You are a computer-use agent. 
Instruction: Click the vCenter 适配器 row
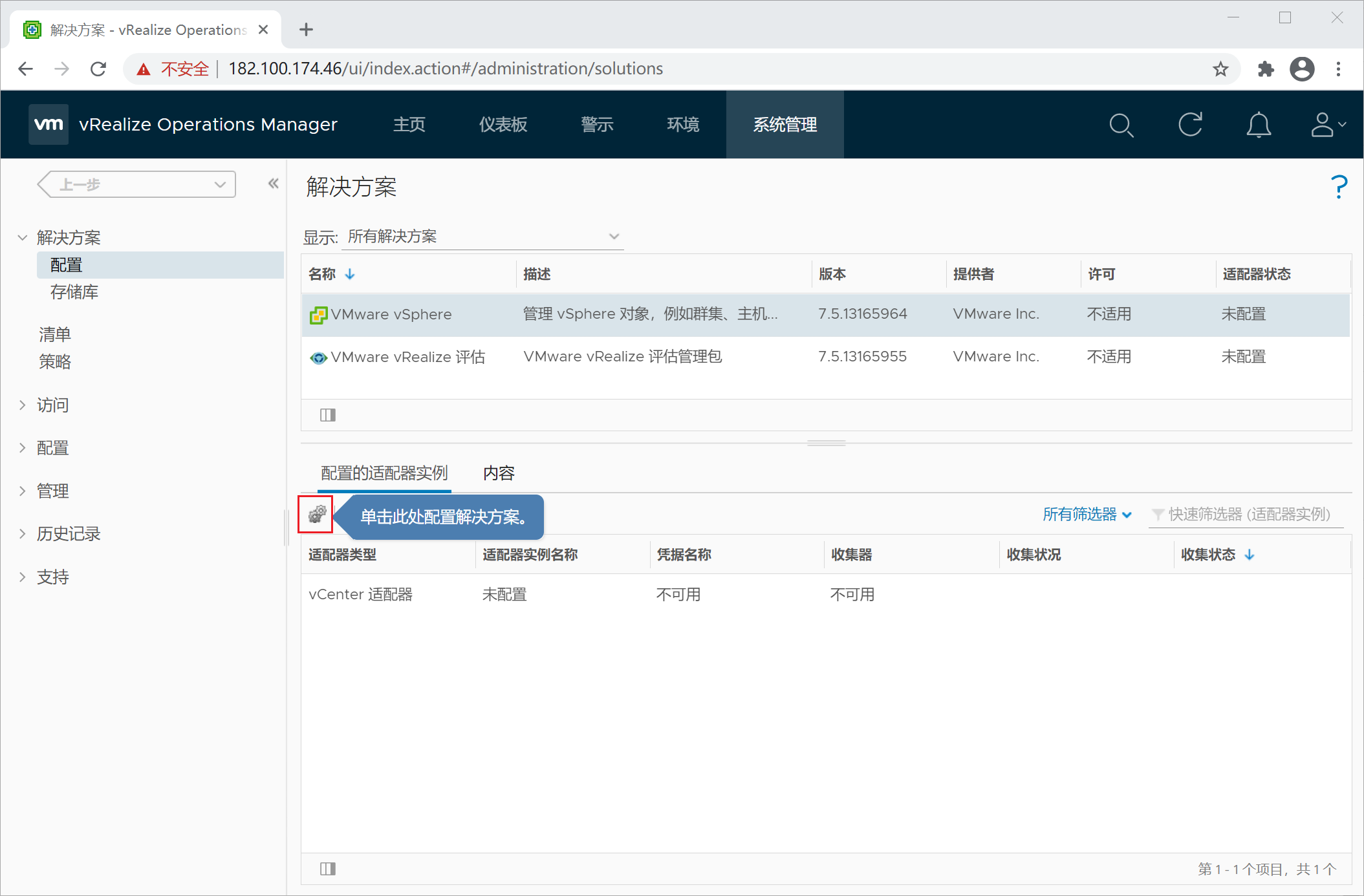pyautogui.click(x=826, y=595)
